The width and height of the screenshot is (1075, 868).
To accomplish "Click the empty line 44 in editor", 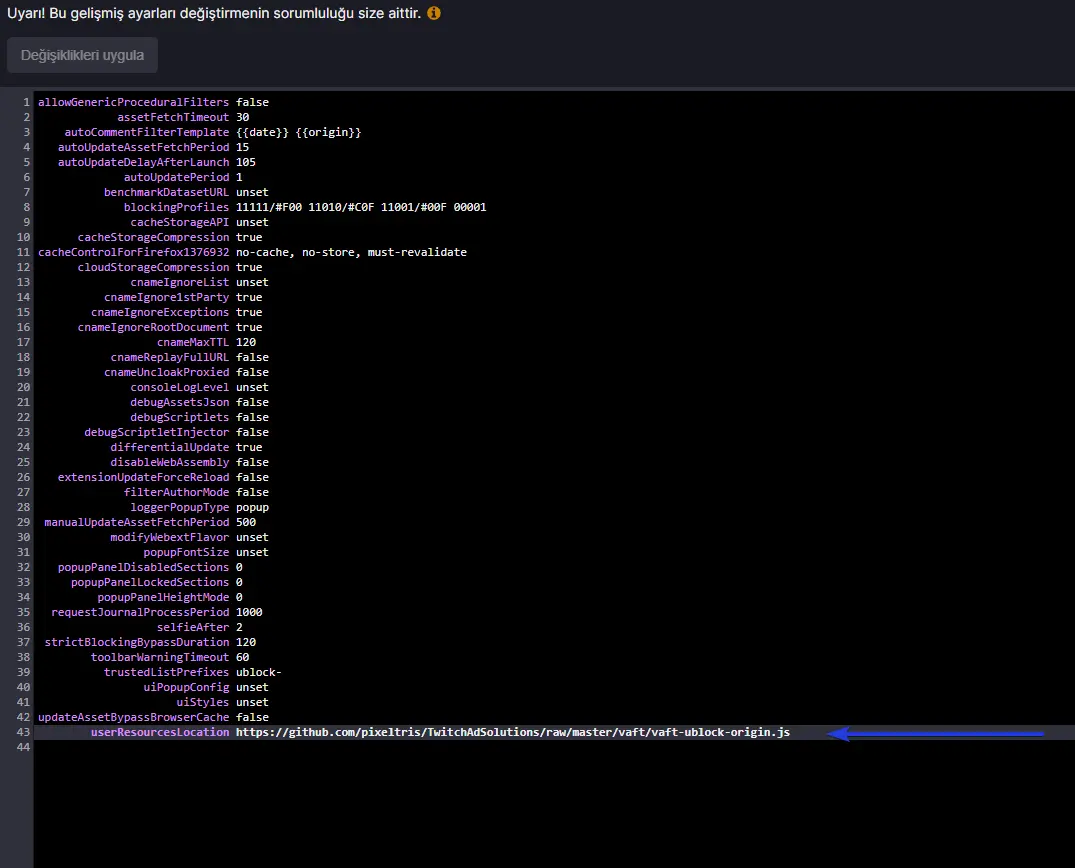I will pyautogui.click(x=554, y=747).
